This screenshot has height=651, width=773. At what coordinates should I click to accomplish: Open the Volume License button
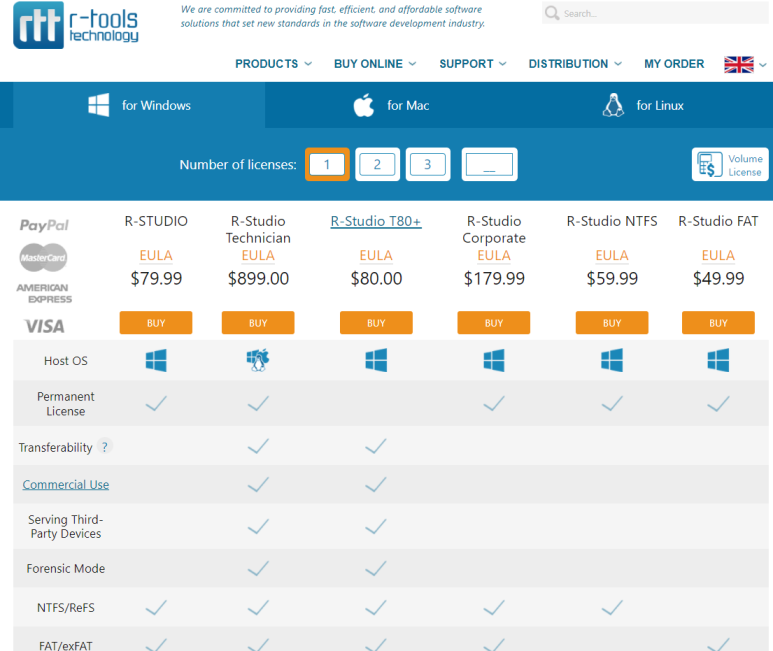tap(730, 165)
